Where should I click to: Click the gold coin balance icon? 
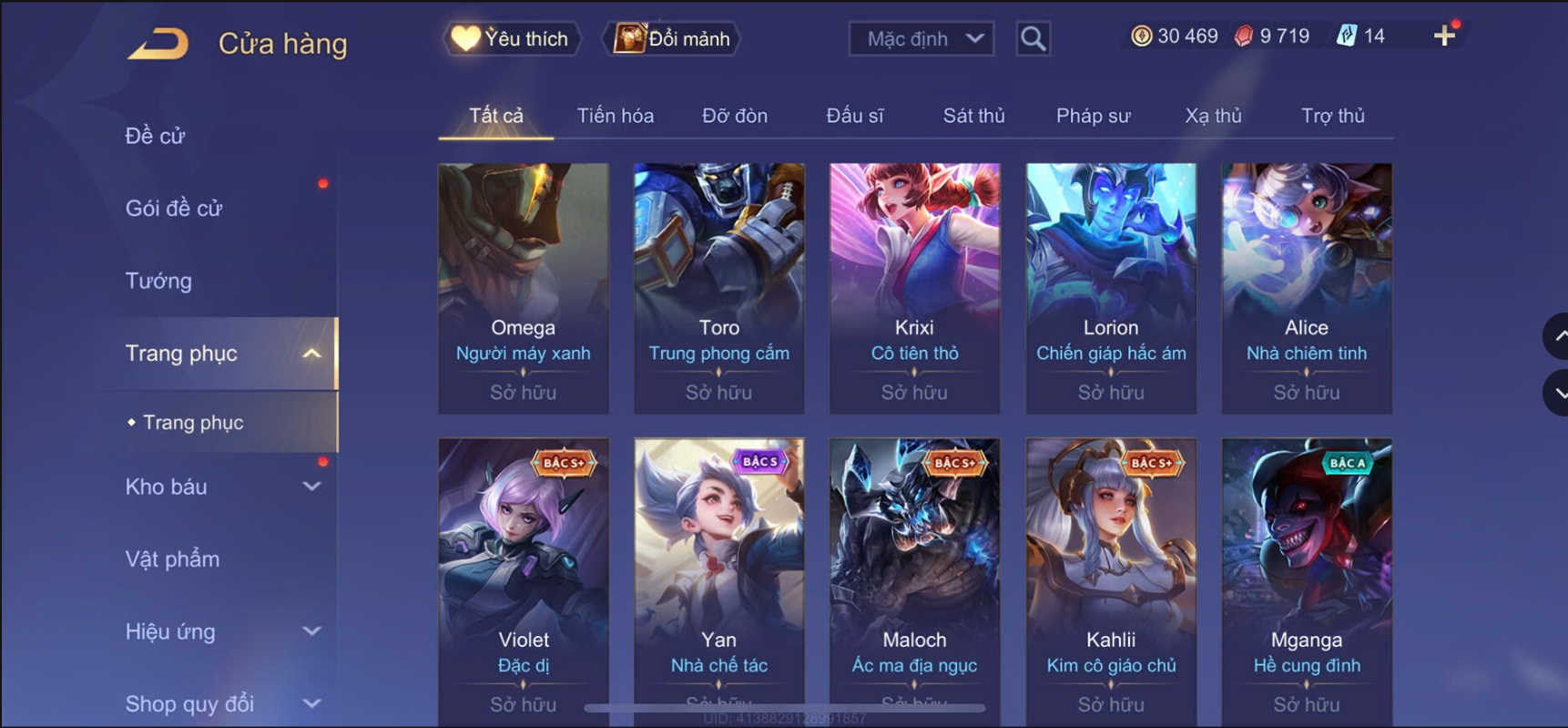tap(1141, 36)
